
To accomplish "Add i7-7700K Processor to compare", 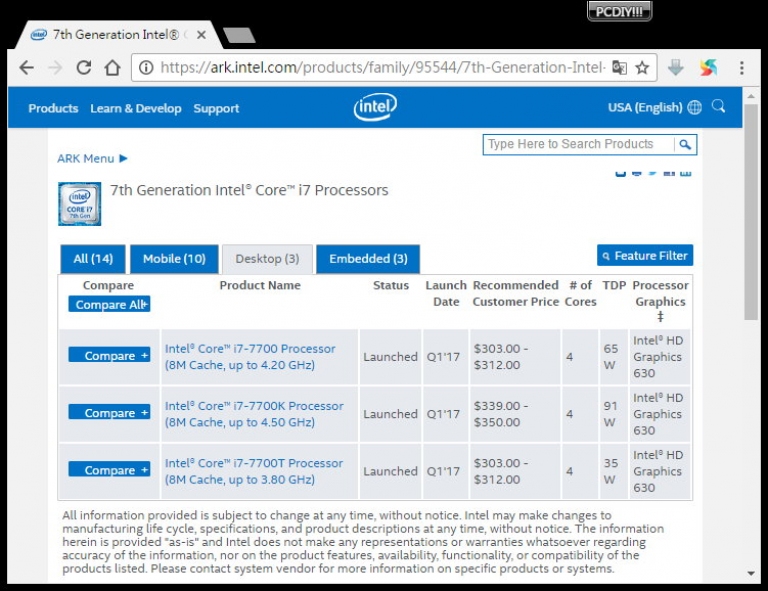I will pos(109,413).
